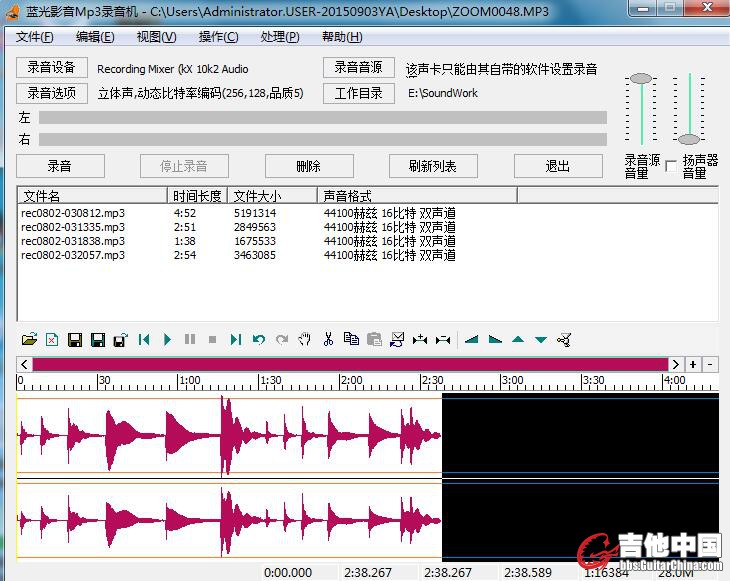Toggle the checkbox beside 扬声器音量
This screenshot has height=581, width=730.
point(671,166)
